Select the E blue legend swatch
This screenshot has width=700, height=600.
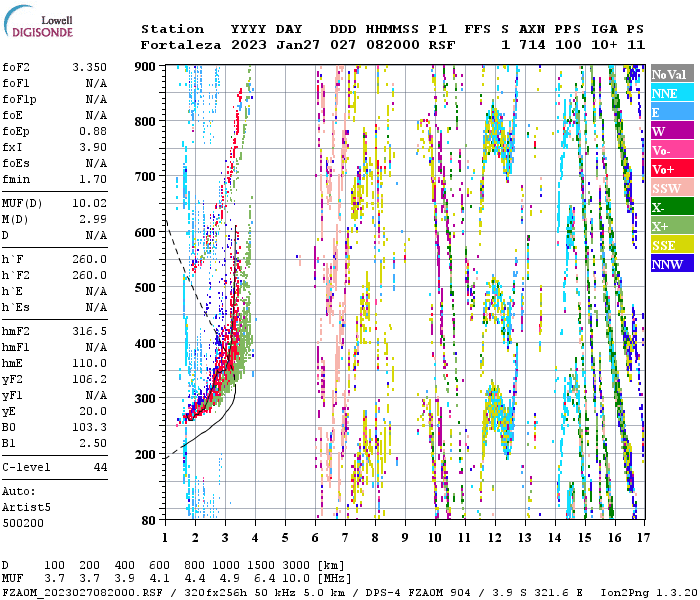(x=672, y=112)
